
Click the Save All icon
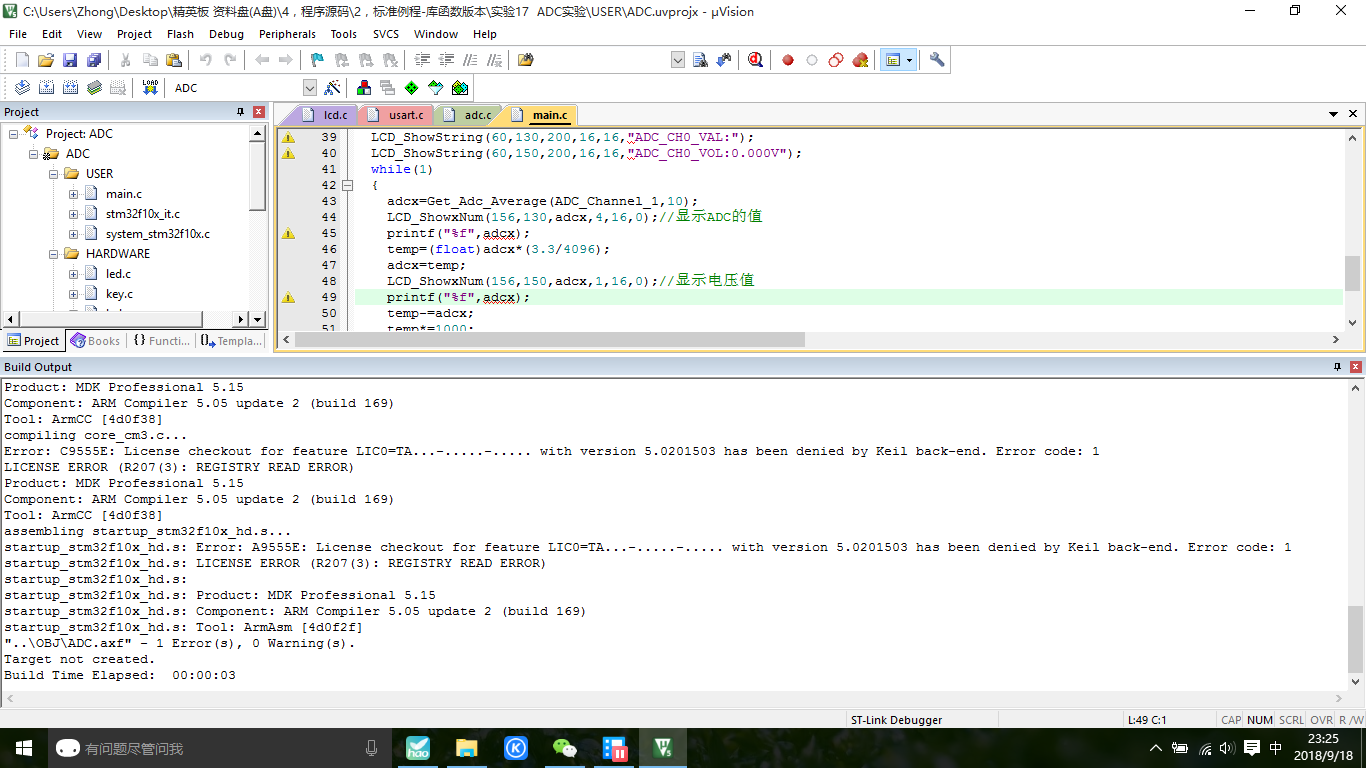(x=94, y=60)
